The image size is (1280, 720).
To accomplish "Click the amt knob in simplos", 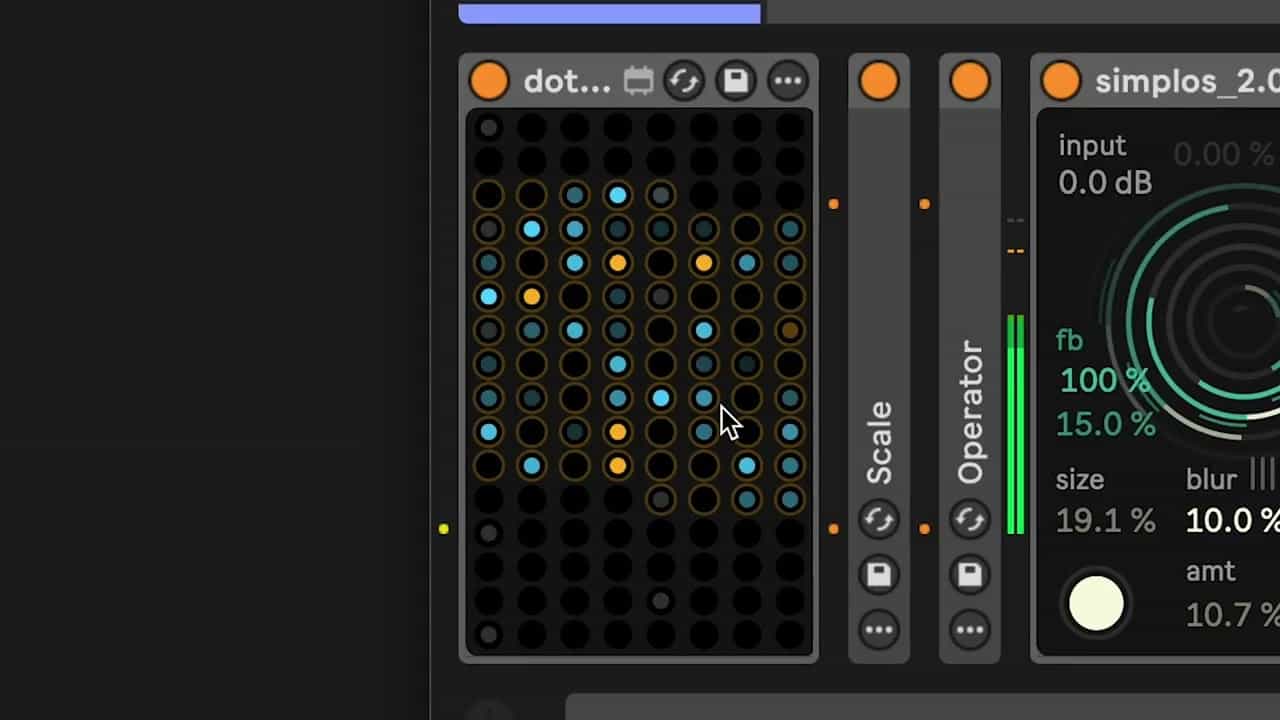I will coord(1096,604).
